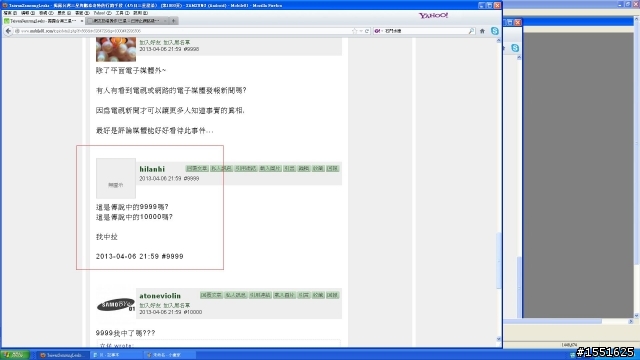Open the search engine selector dropdown
The width and height of the screenshot is (640, 360).
(x=378, y=31)
